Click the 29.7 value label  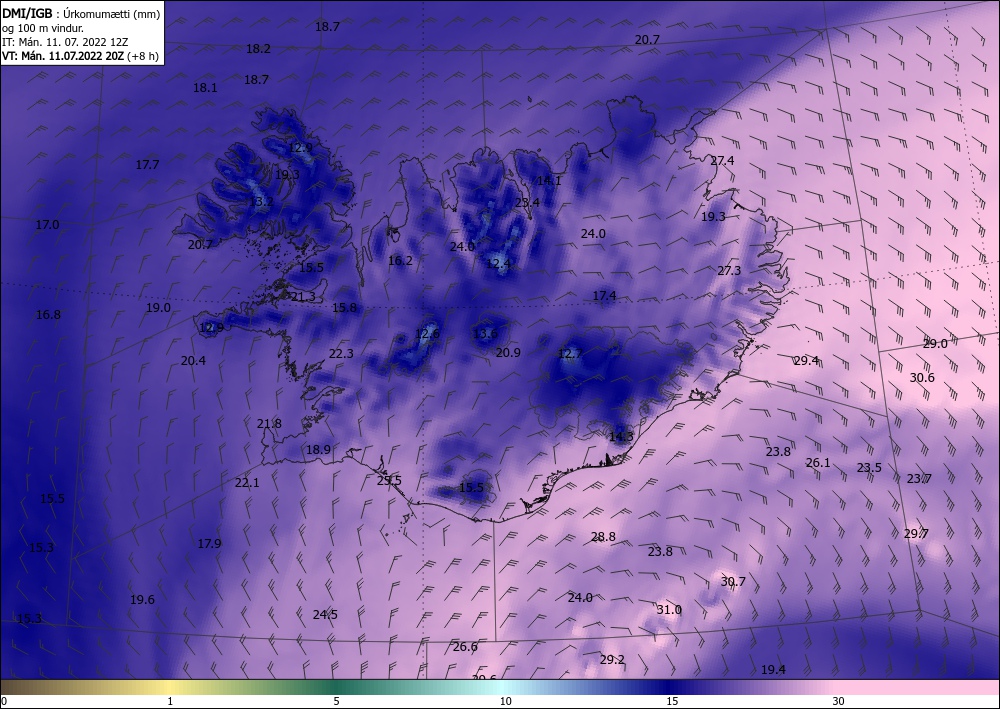916,534
